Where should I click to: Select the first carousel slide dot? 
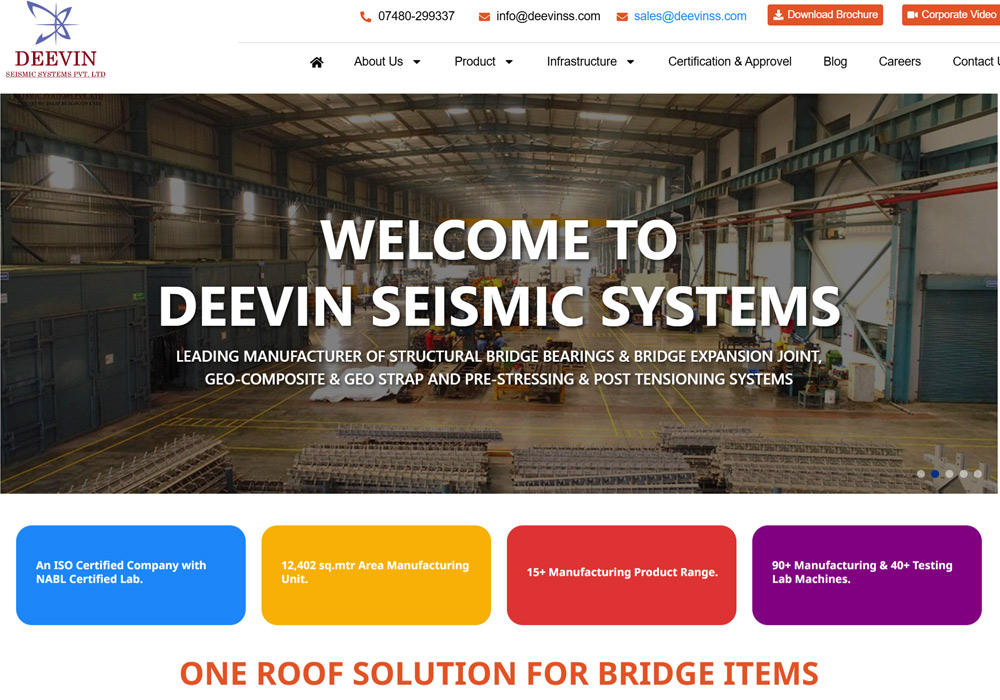(x=921, y=474)
